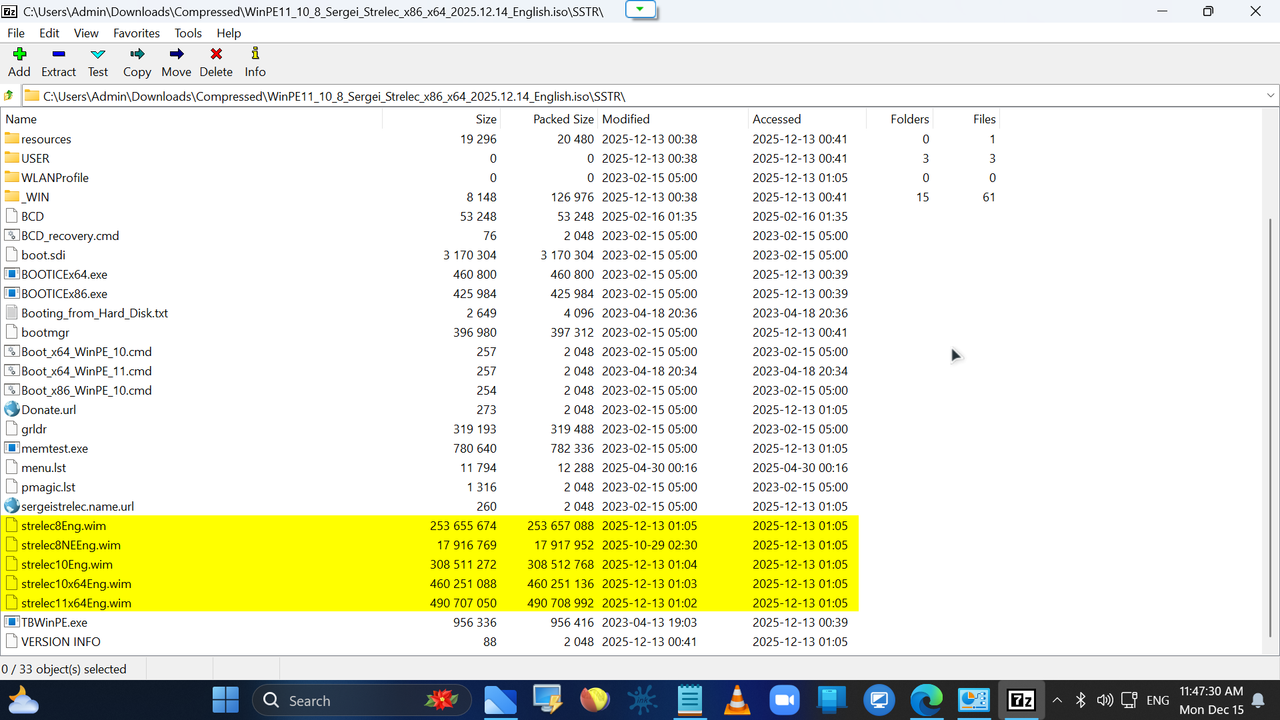Click the Add archive toolbar icon
Viewport: 1280px width, 720px height.
[x=18, y=60]
